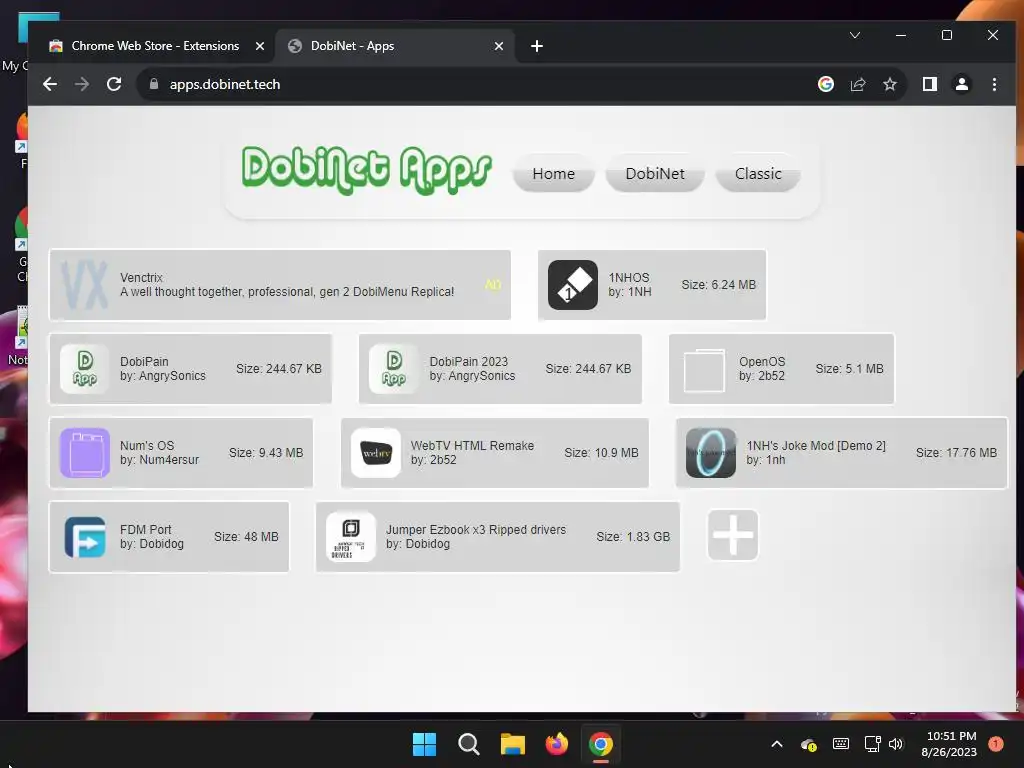Click the volume icon in system tray

click(x=896, y=744)
